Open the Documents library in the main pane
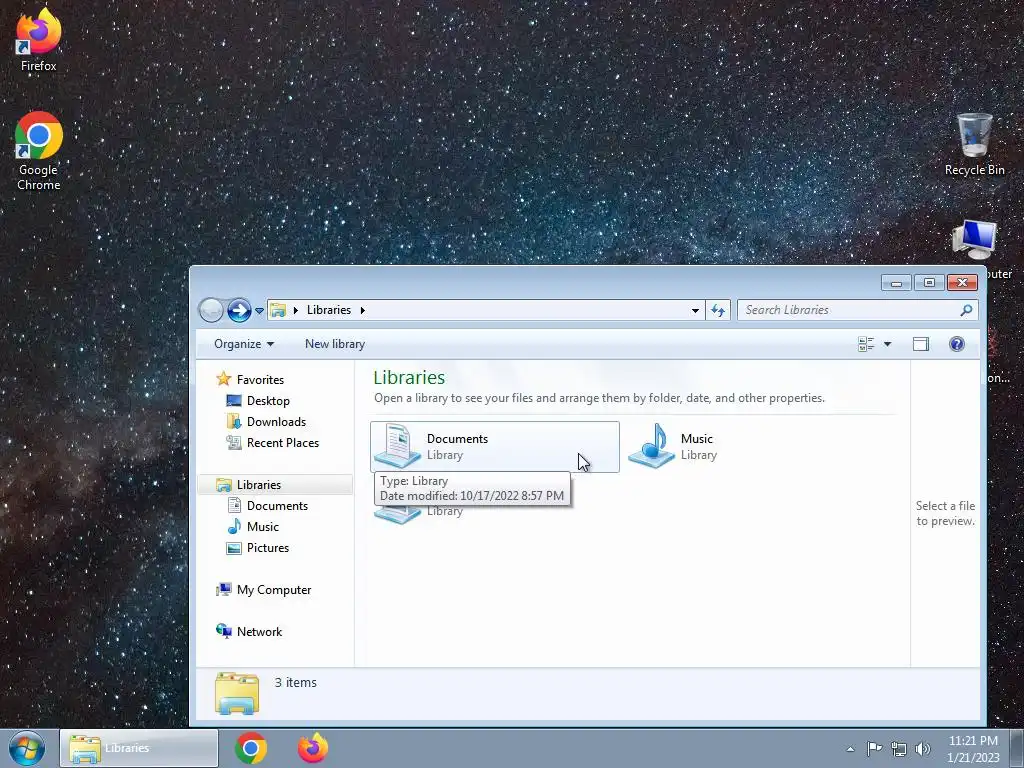Screen dimensions: 1024x768 [494, 447]
